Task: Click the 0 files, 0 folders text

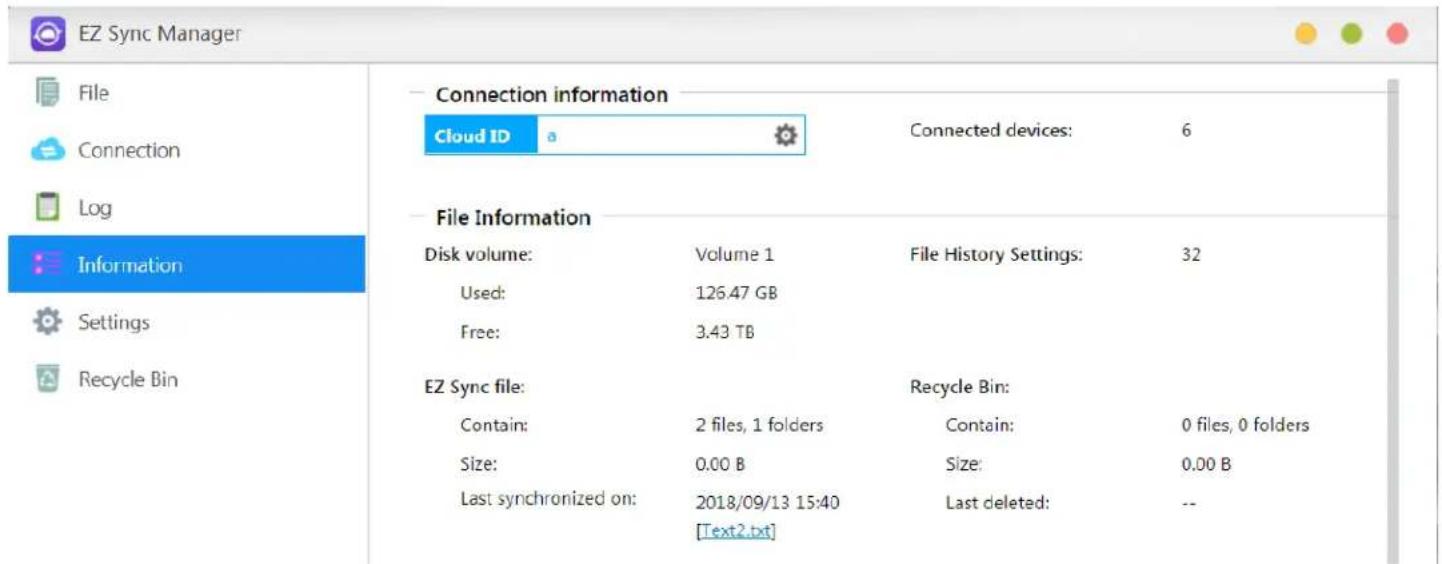Action: 1245,425
